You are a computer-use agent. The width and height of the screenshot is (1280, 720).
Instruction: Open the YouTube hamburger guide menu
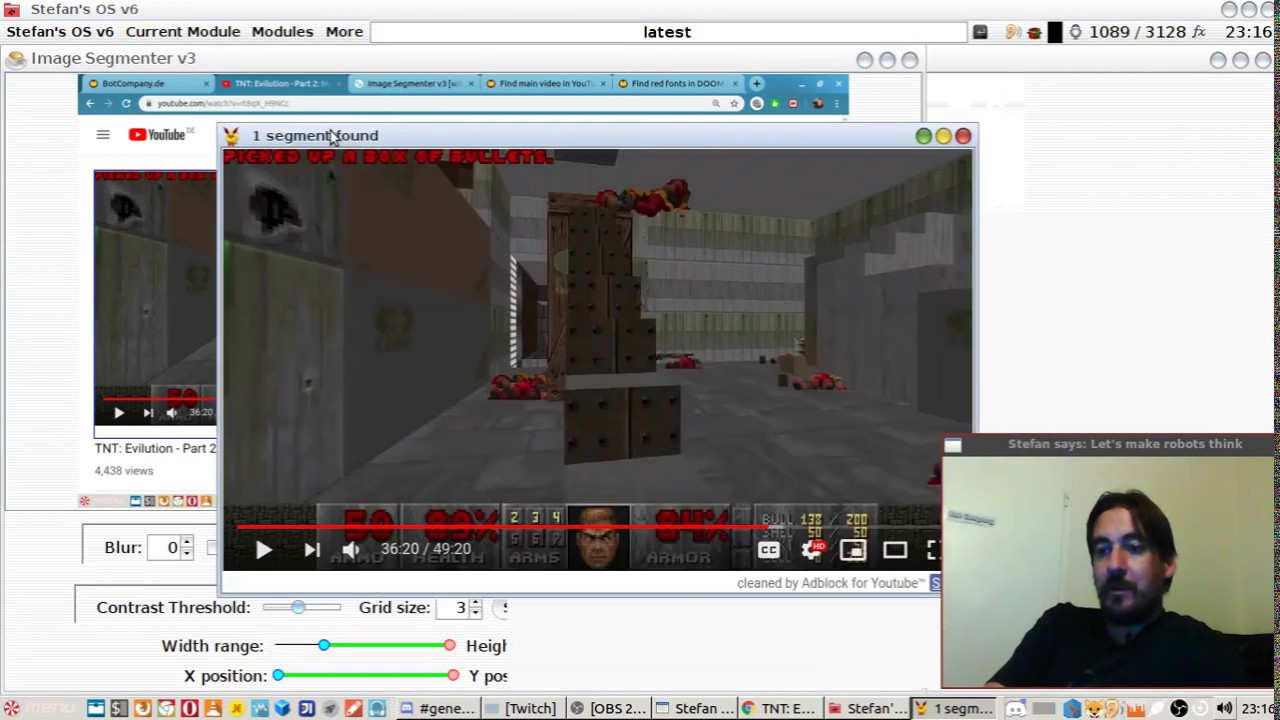pos(103,134)
